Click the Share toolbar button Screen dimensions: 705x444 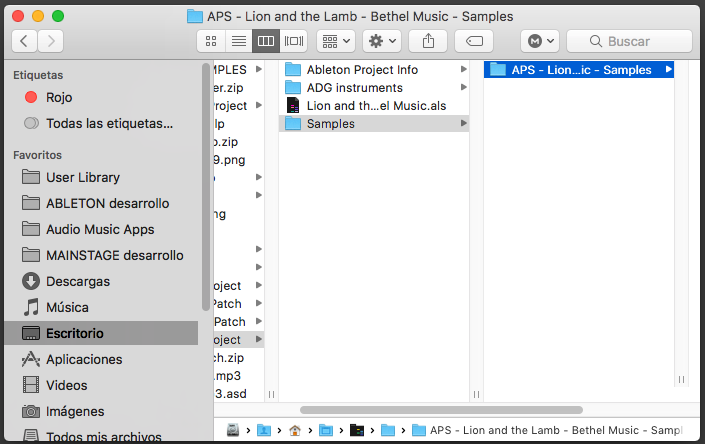pos(428,41)
